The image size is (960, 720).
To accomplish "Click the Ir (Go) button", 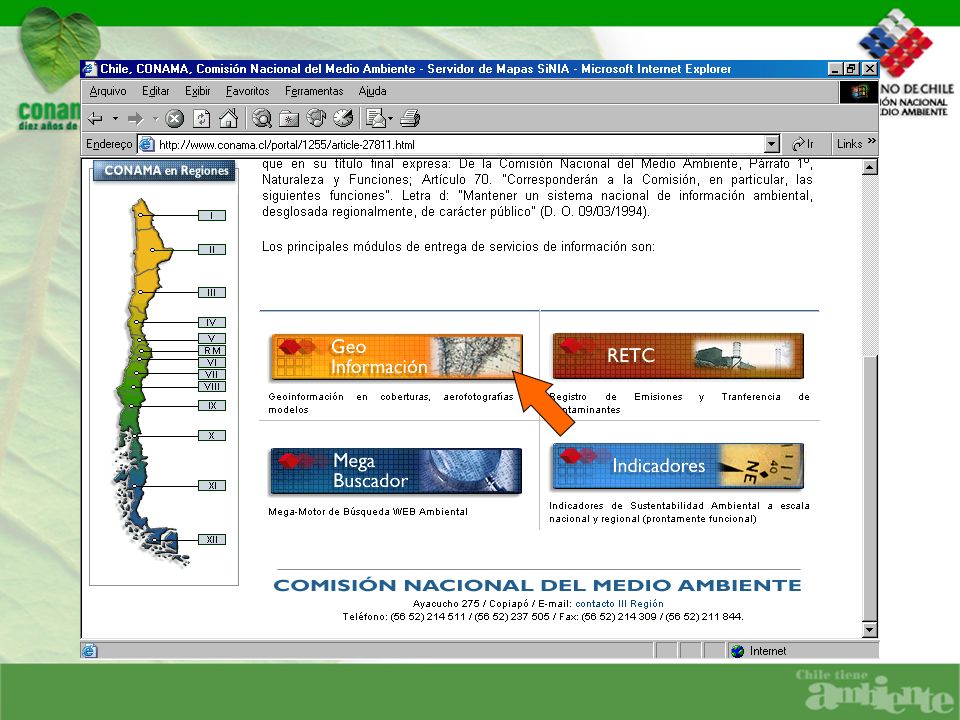I will [x=803, y=144].
